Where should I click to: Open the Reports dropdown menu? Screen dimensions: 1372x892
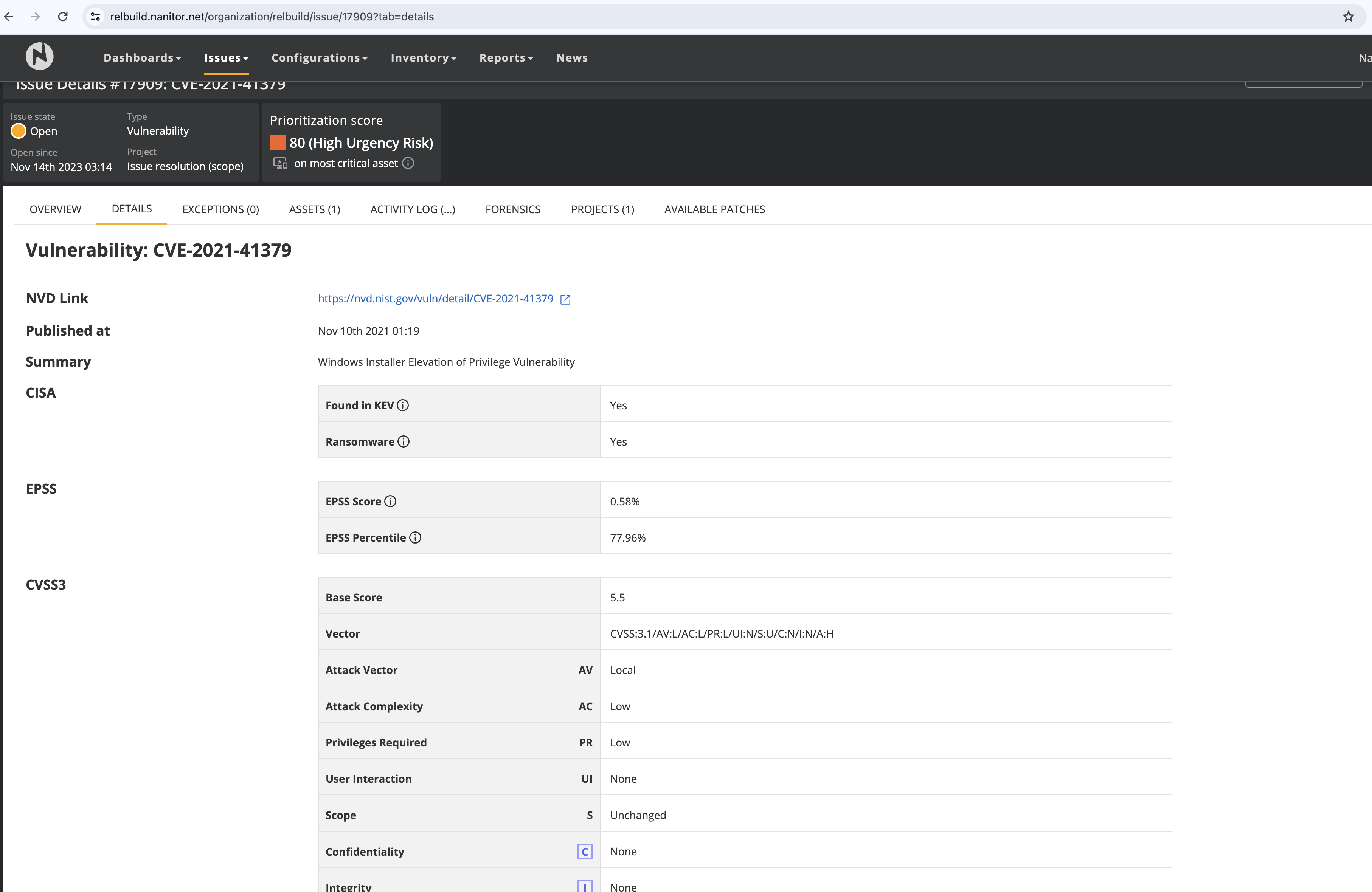(x=506, y=57)
